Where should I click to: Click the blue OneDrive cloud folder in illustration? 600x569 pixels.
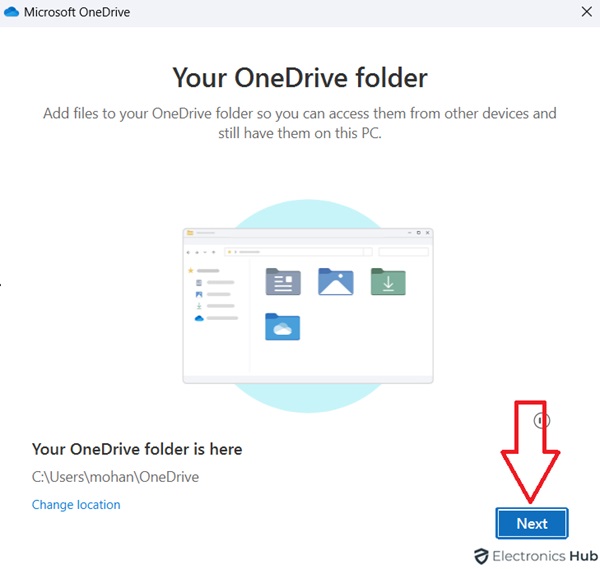point(282,327)
